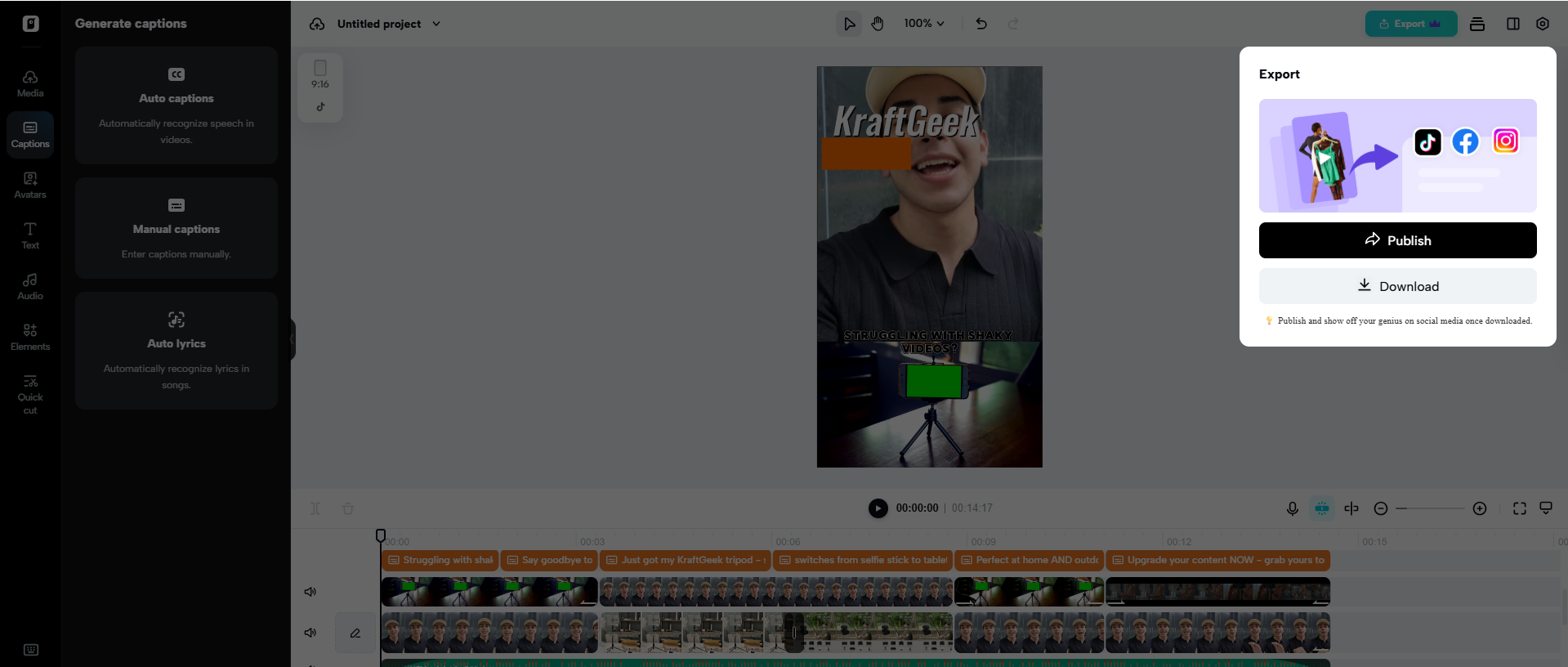Click the Download button
1568x667 pixels.
pos(1398,286)
